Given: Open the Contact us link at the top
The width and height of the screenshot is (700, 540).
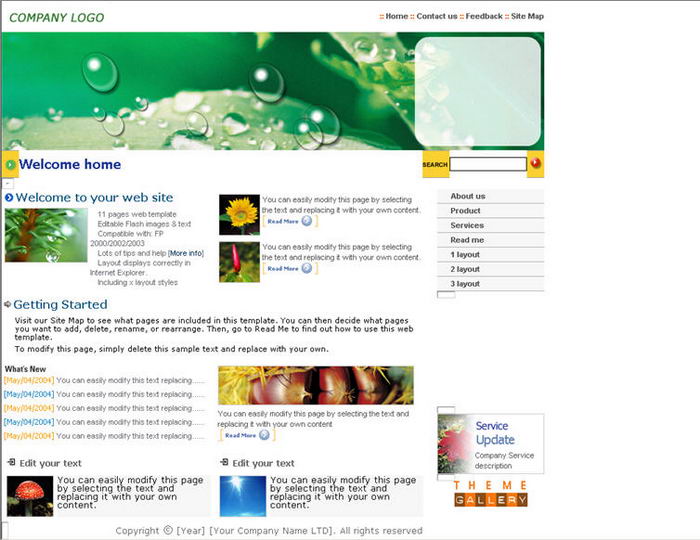Looking at the screenshot, I should pyautogui.click(x=436, y=16).
